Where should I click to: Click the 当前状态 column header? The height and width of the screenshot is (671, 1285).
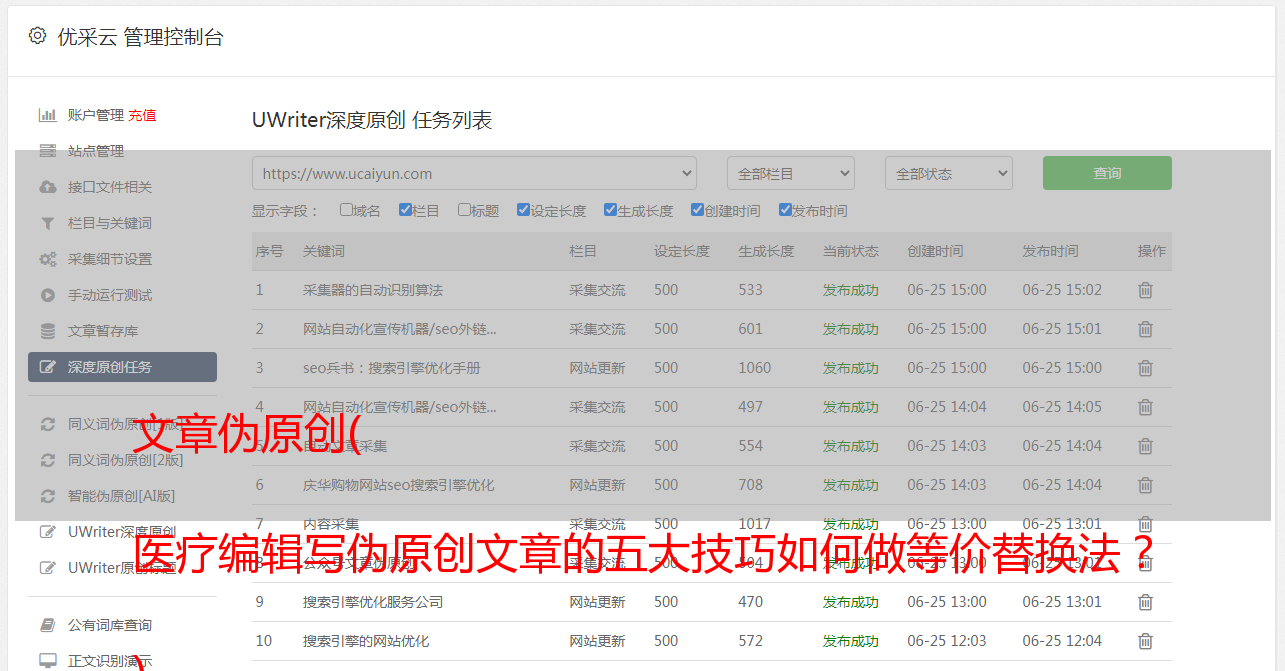point(851,251)
